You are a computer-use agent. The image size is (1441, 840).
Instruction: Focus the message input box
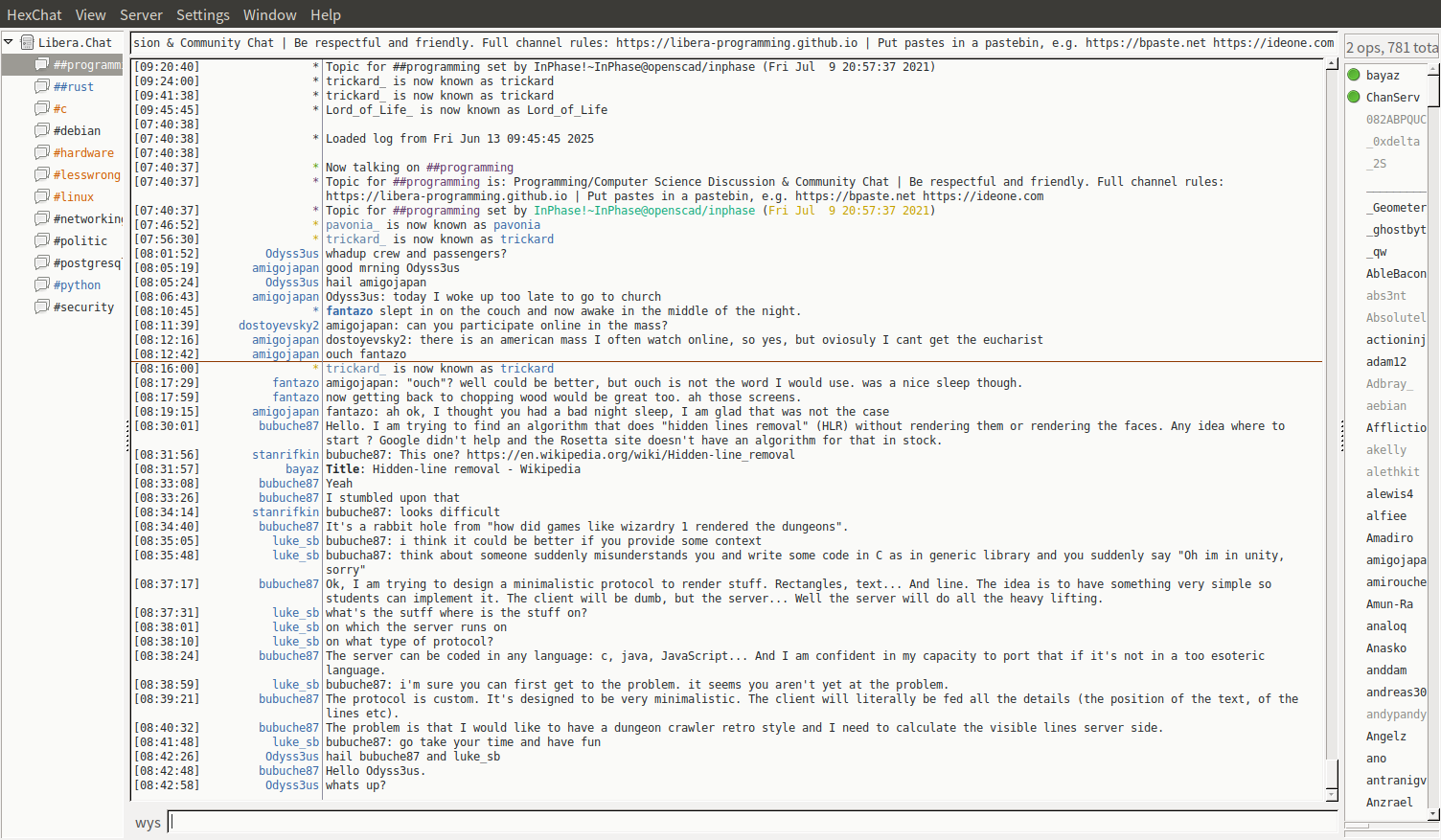[752, 822]
